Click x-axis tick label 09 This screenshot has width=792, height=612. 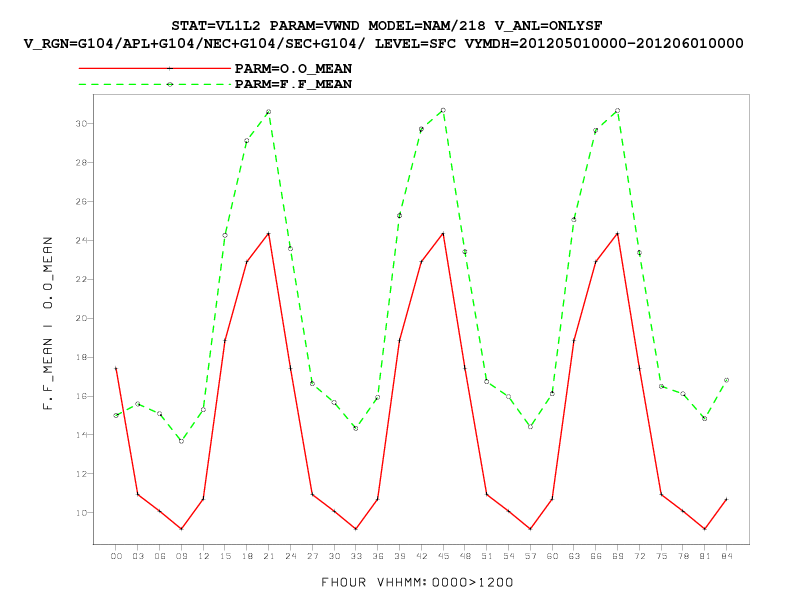click(181, 556)
